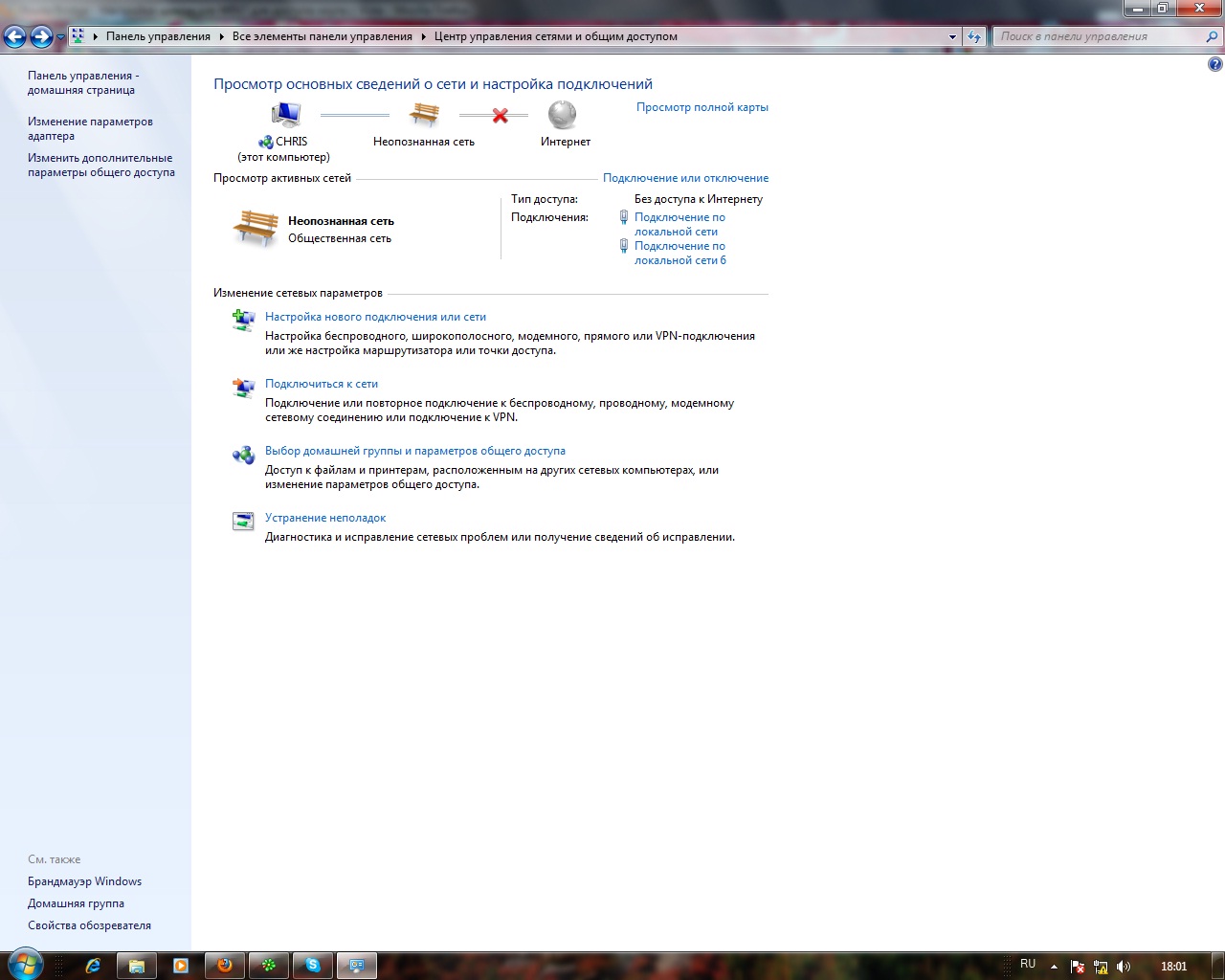Screen dimensions: 1225x980
Task: Click adapter icon beside 'Подключение по локальной сети 6'
Action: [x=624, y=246]
